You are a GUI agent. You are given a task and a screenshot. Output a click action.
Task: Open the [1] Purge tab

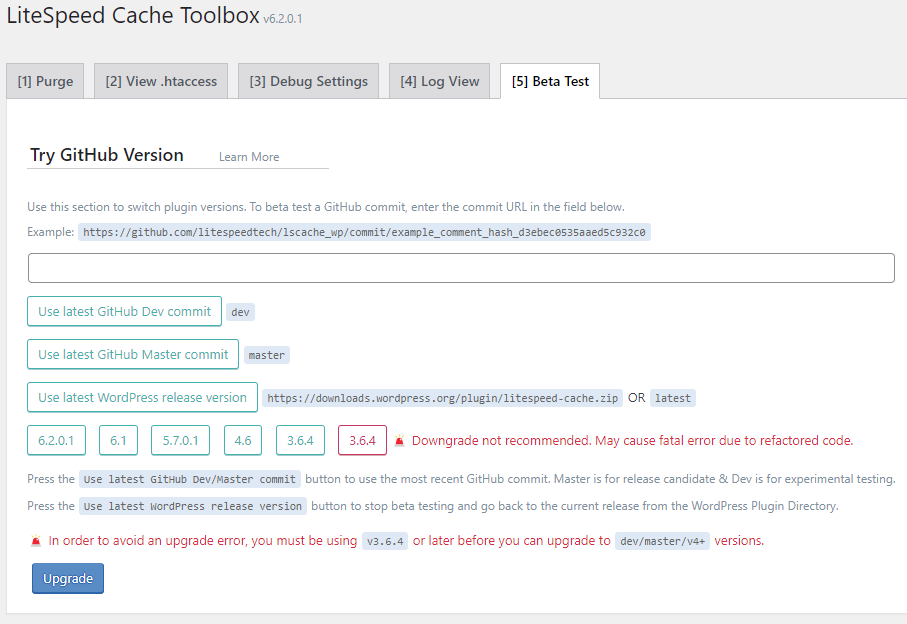tap(45, 81)
